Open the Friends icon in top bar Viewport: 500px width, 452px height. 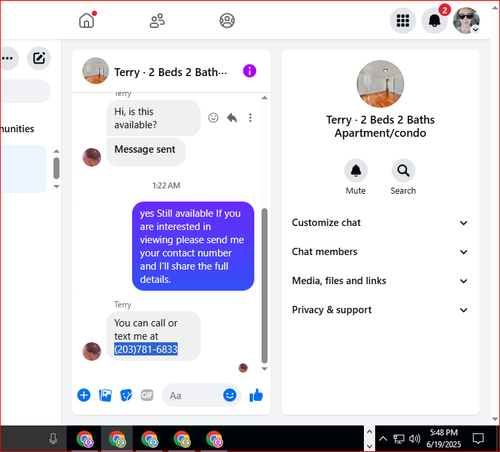[x=157, y=21]
